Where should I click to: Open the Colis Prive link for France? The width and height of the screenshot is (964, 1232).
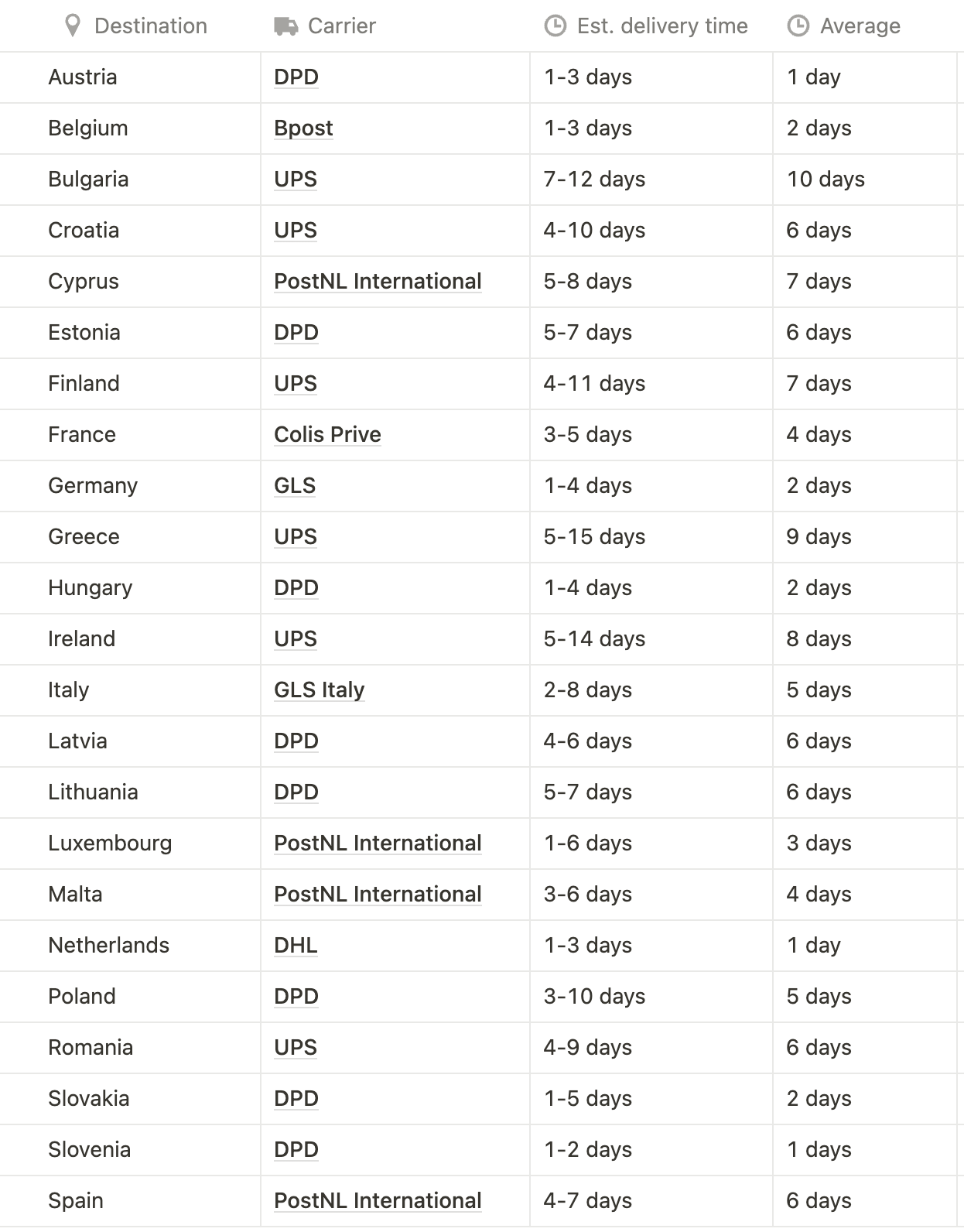[327, 435]
